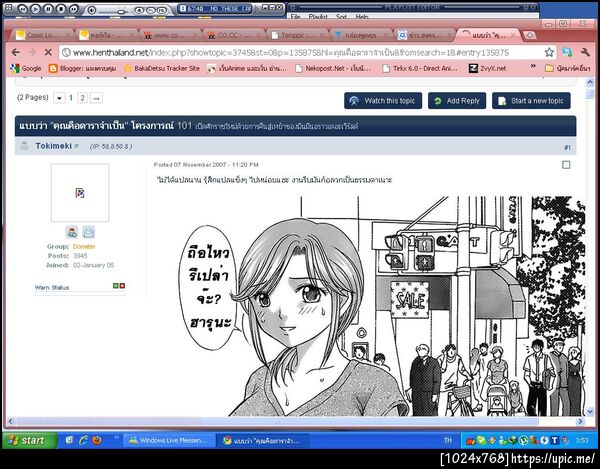Open the Playlist menu in Playlist Editor
The image size is (600, 469).
click(x=318, y=16)
